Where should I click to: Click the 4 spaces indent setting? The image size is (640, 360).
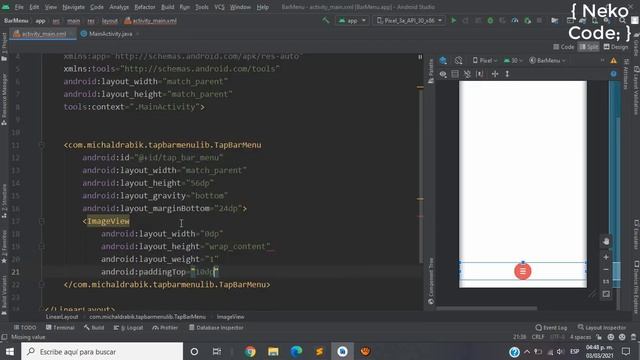580,337
